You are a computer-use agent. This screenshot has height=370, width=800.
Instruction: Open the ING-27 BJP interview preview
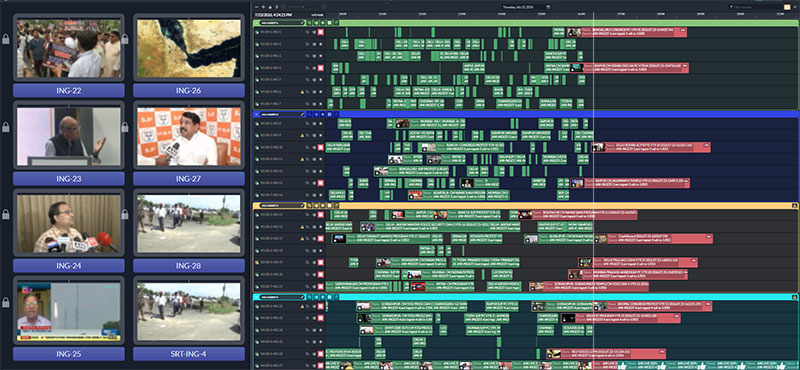click(x=189, y=136)
